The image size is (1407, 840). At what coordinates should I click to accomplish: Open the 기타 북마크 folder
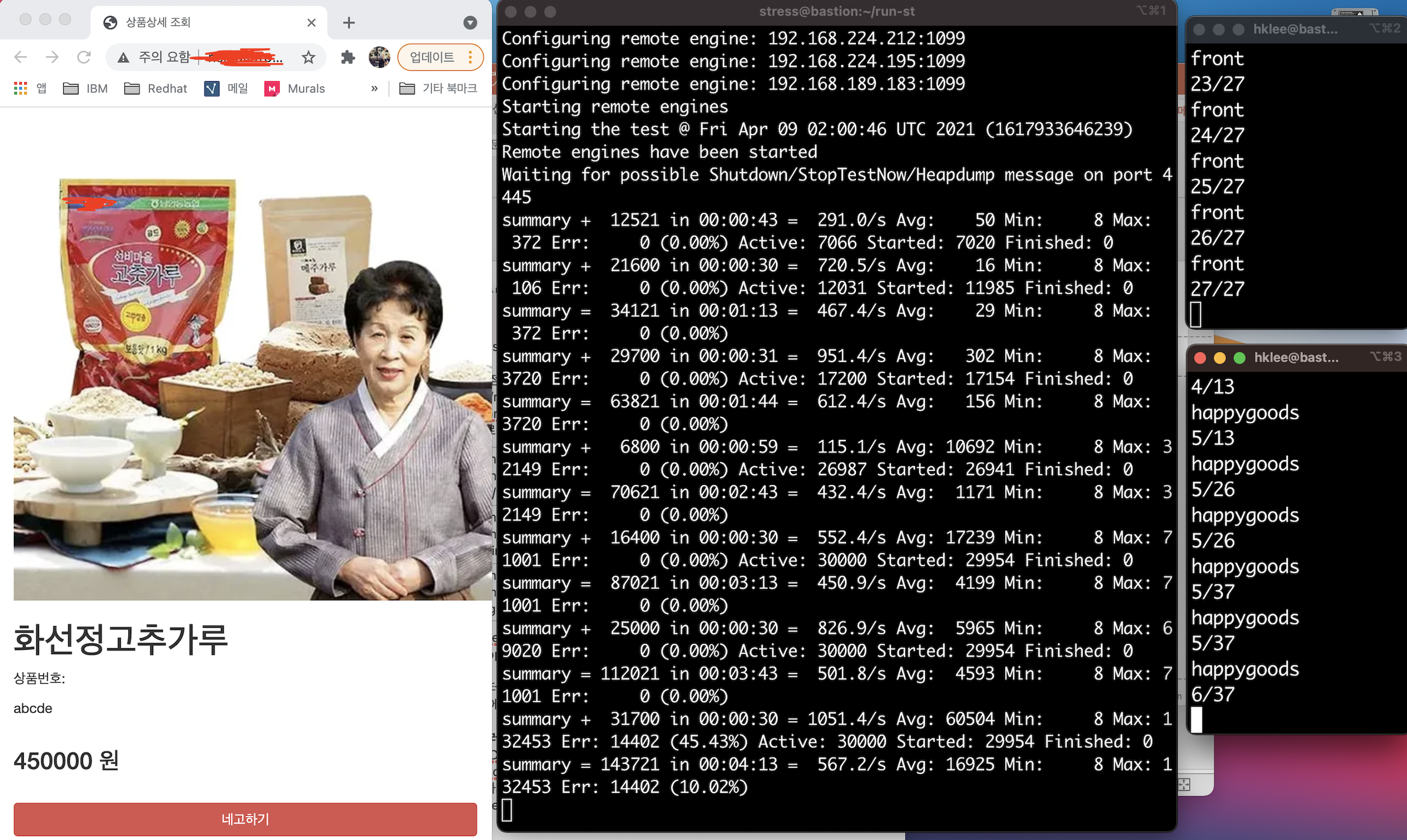pos(438,88)
